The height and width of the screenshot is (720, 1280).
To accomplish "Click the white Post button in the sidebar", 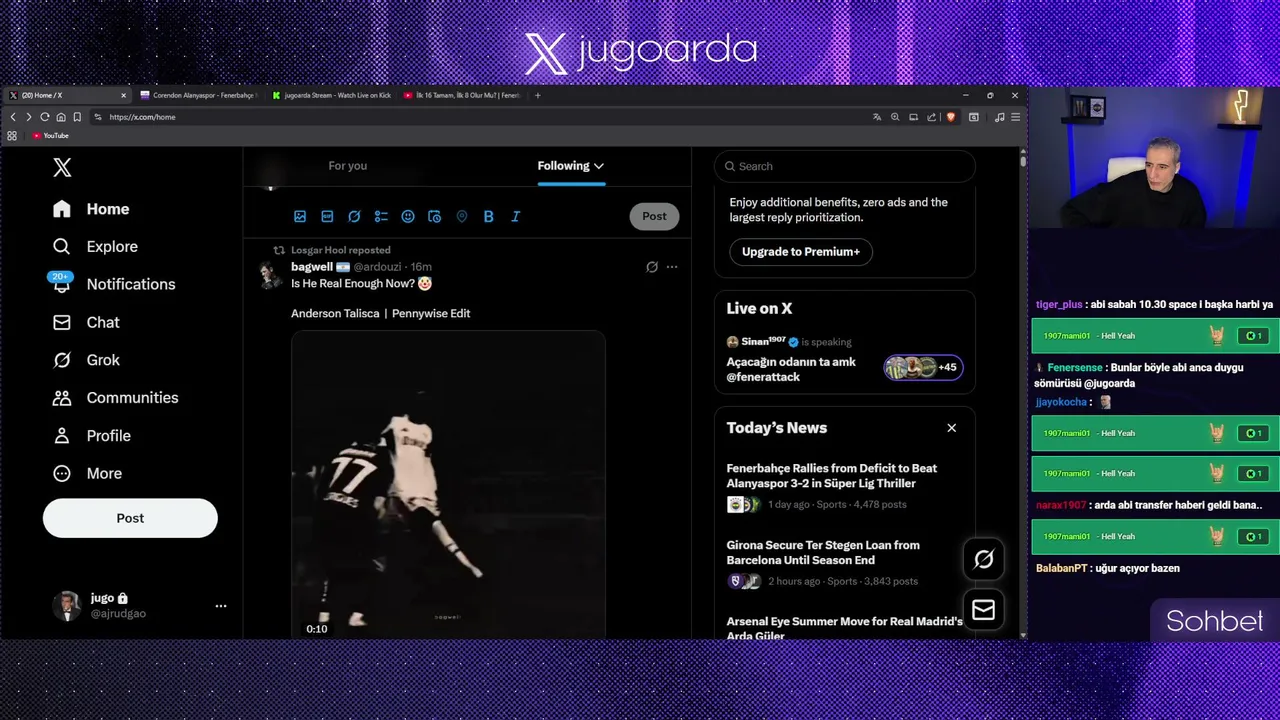I will pos(130,518).
